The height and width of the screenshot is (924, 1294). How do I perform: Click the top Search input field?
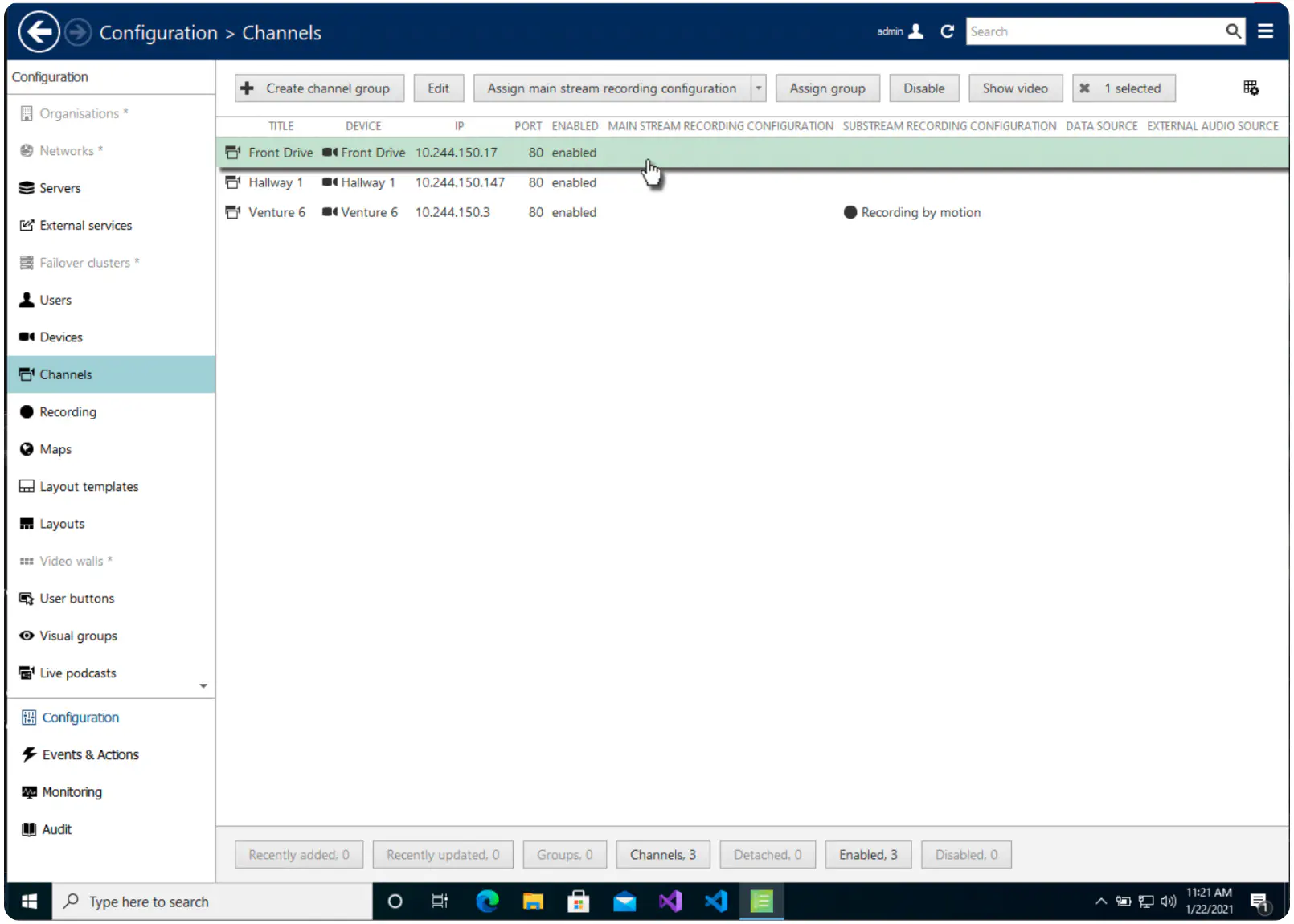click(1095, 31)
